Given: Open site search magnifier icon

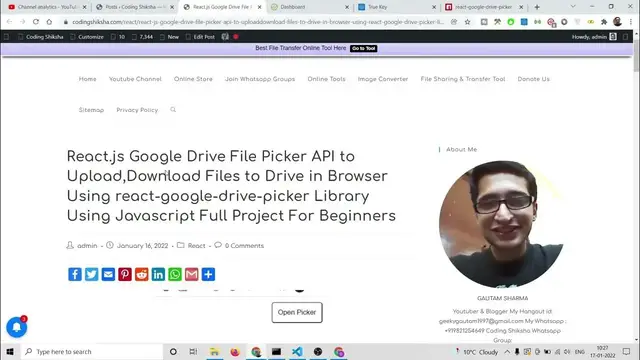Looking at the screenshot, I should point(173,110).
